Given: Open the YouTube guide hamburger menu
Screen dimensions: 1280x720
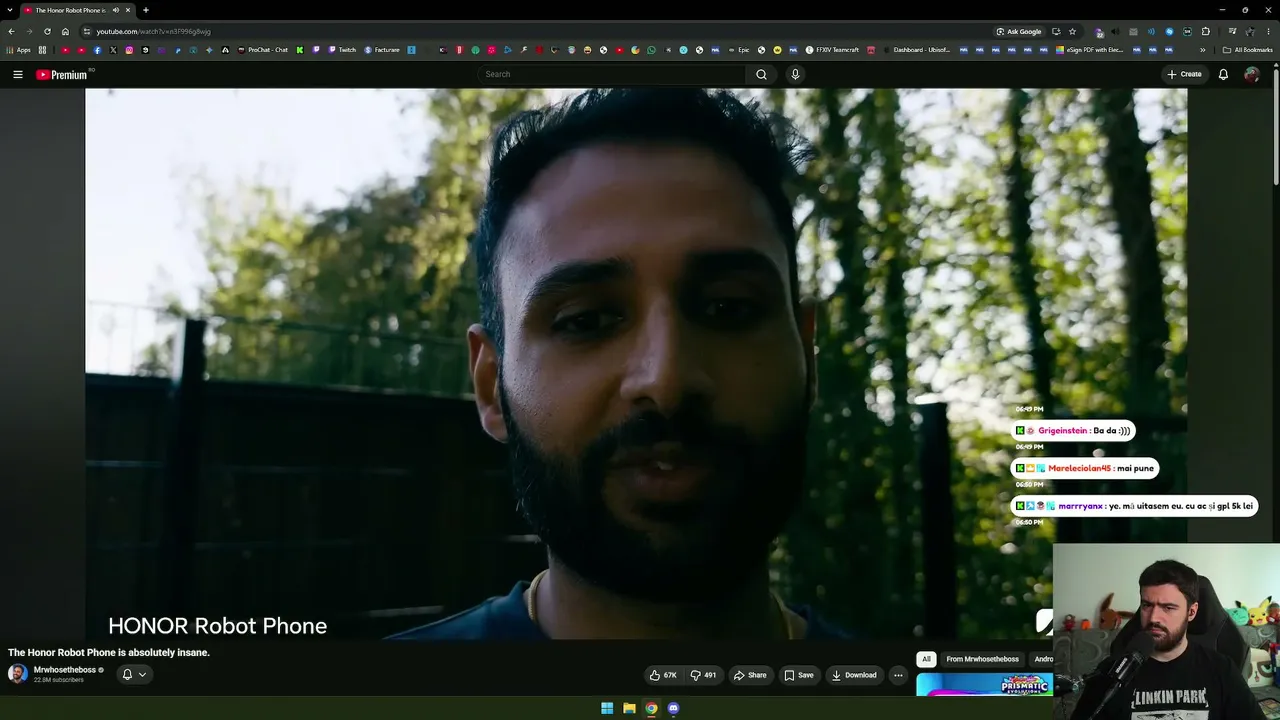Looking at the screenshot, I should [18, 74].
